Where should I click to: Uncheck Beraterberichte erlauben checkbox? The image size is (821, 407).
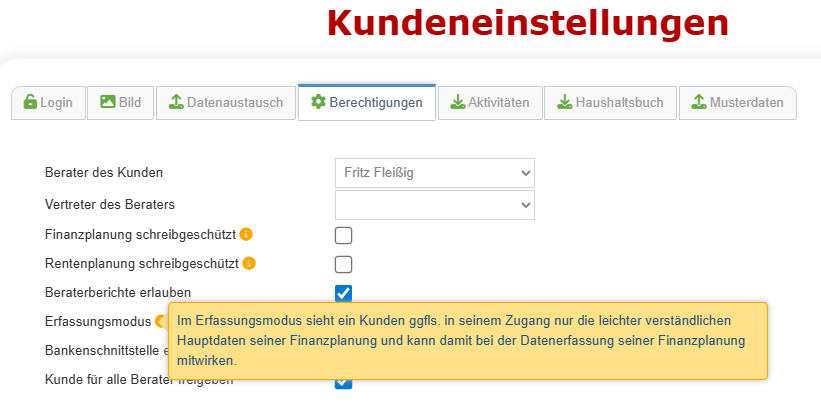[343, 293]
